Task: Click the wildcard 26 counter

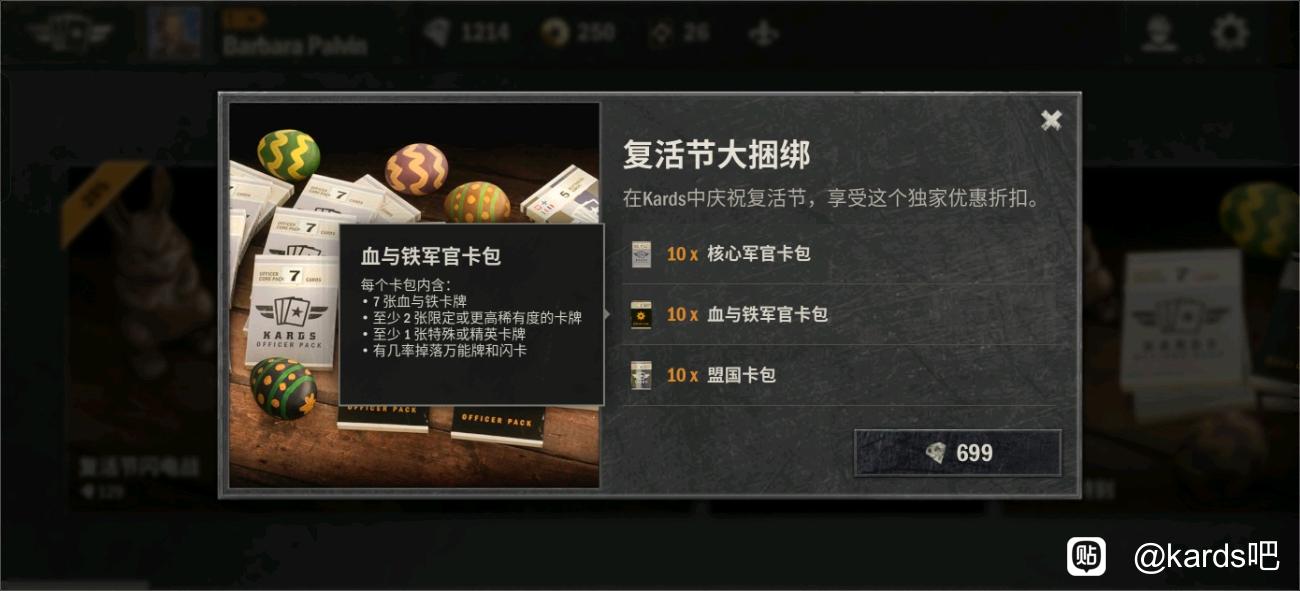Action: coord(680,33)
